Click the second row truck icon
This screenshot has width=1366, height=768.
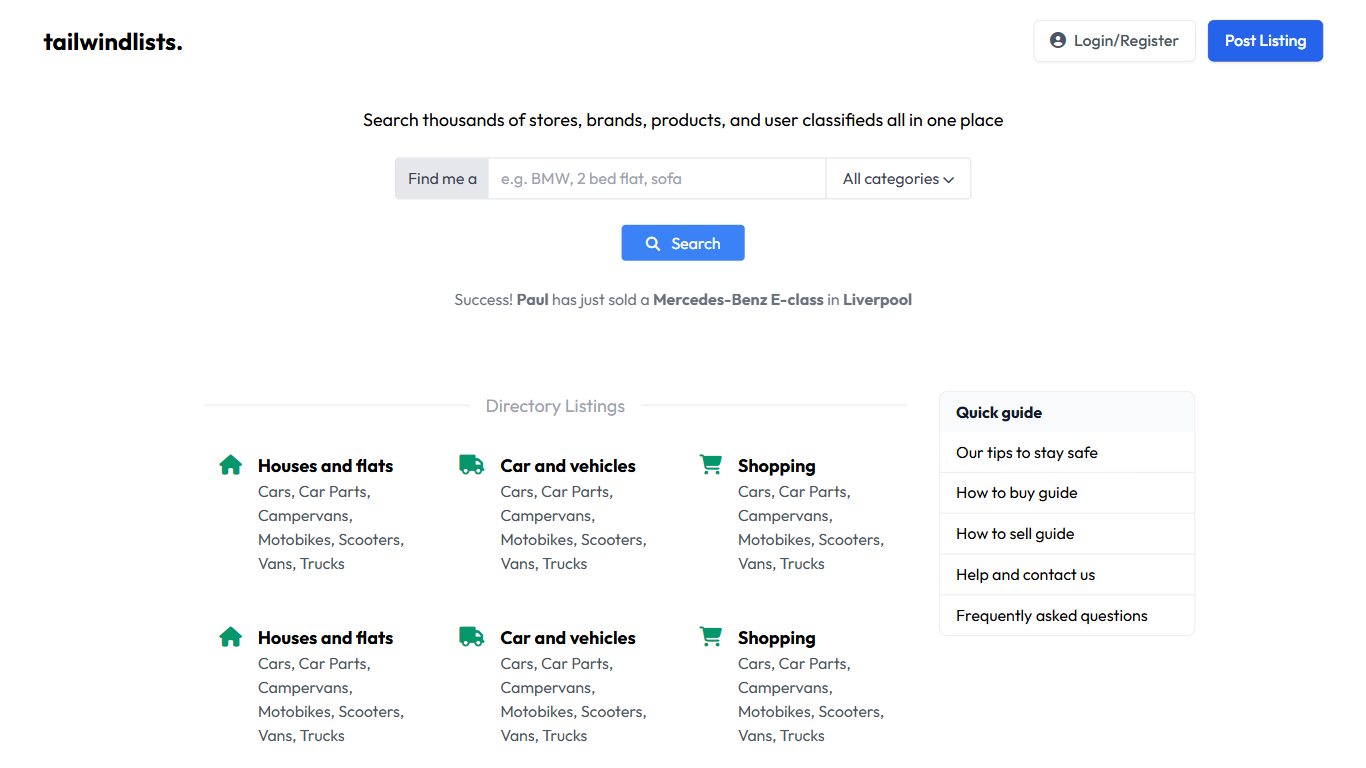472,637
